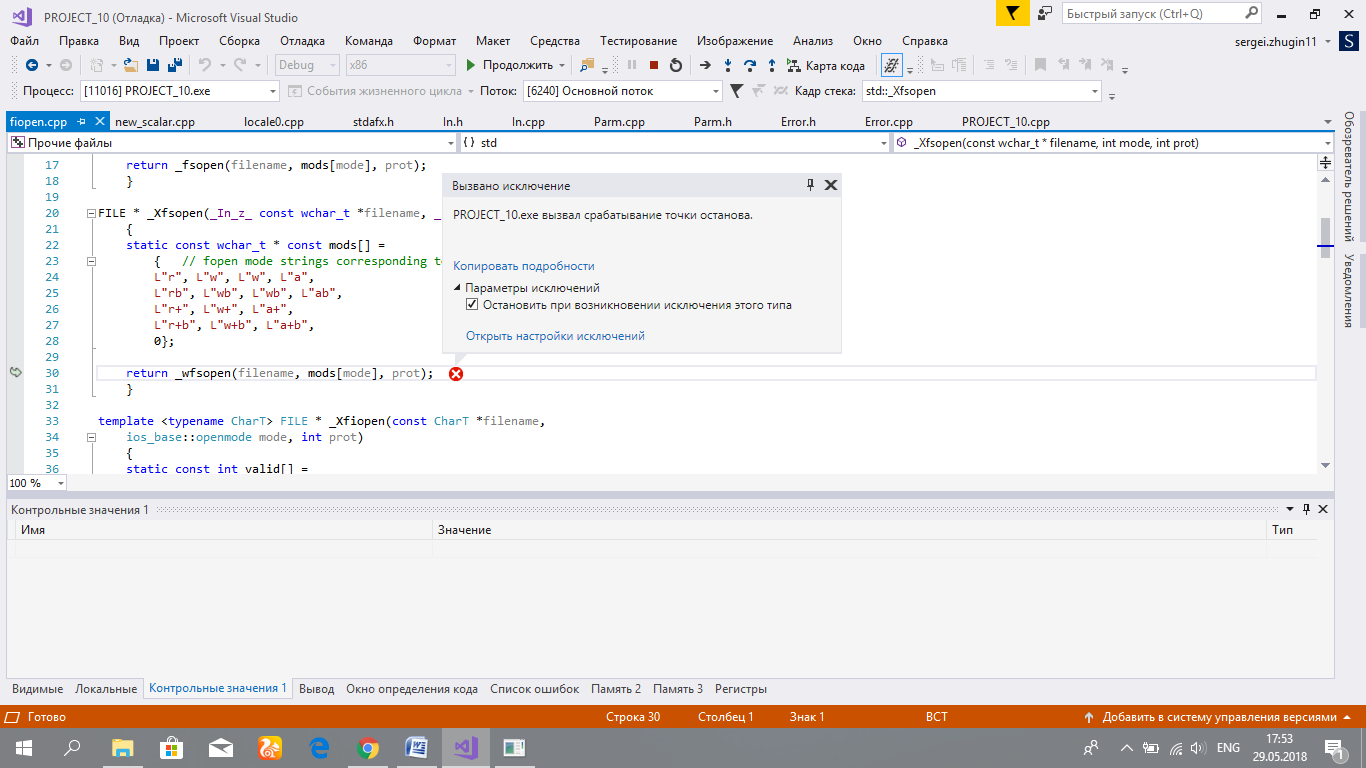
Task: Open Сборка menu
Action: 240,41
